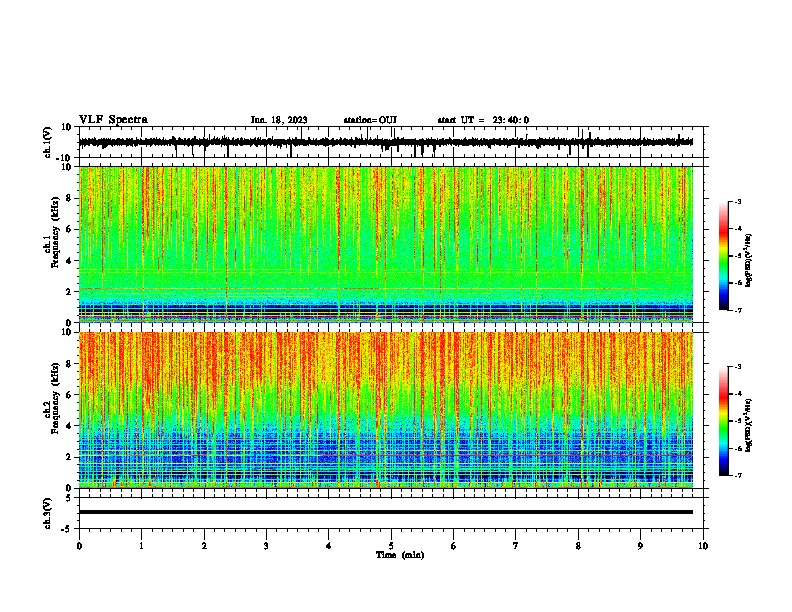Viewport: 792px width, 612px height.
Task: Click time axis tick label "0"
Action: click(79, 546)
